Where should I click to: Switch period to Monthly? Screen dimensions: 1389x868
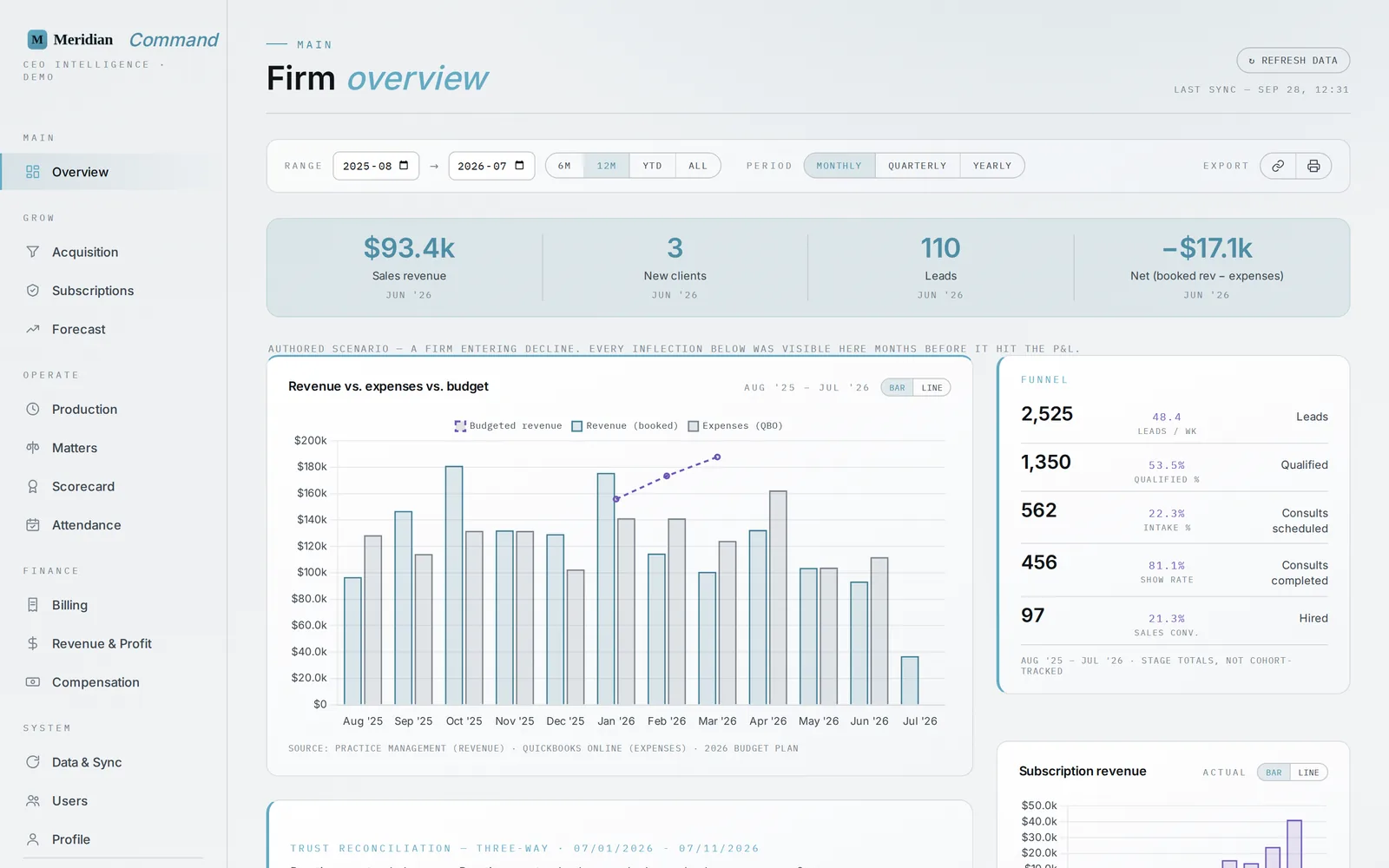tap(839, 166)
